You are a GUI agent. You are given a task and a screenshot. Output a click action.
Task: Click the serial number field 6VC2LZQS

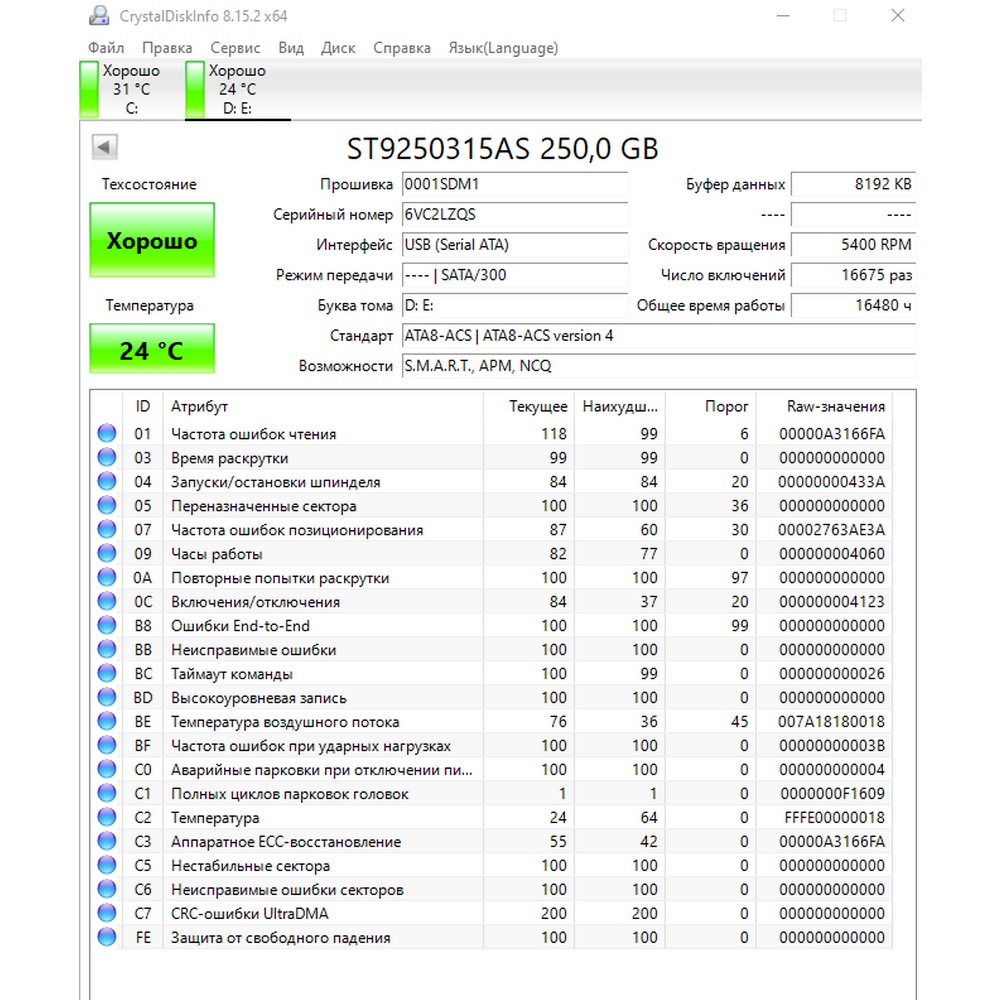pyautogui.click(x=515, y=215)
